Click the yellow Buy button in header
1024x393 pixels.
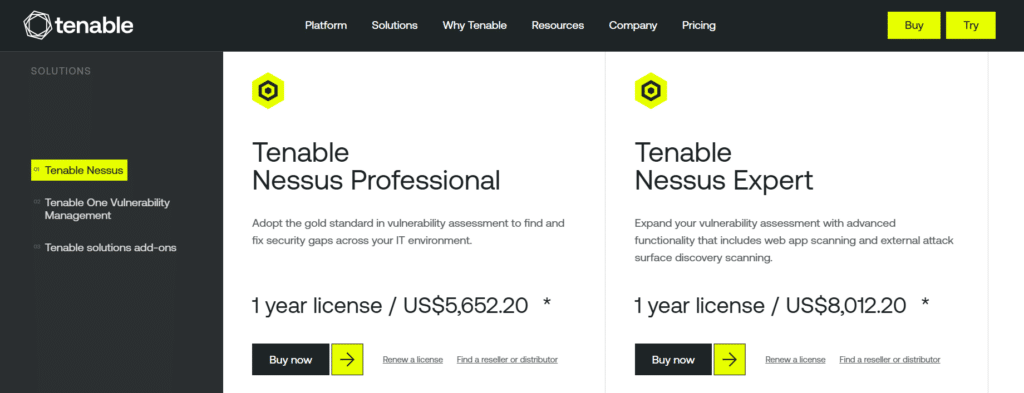(x=914, y=25)
